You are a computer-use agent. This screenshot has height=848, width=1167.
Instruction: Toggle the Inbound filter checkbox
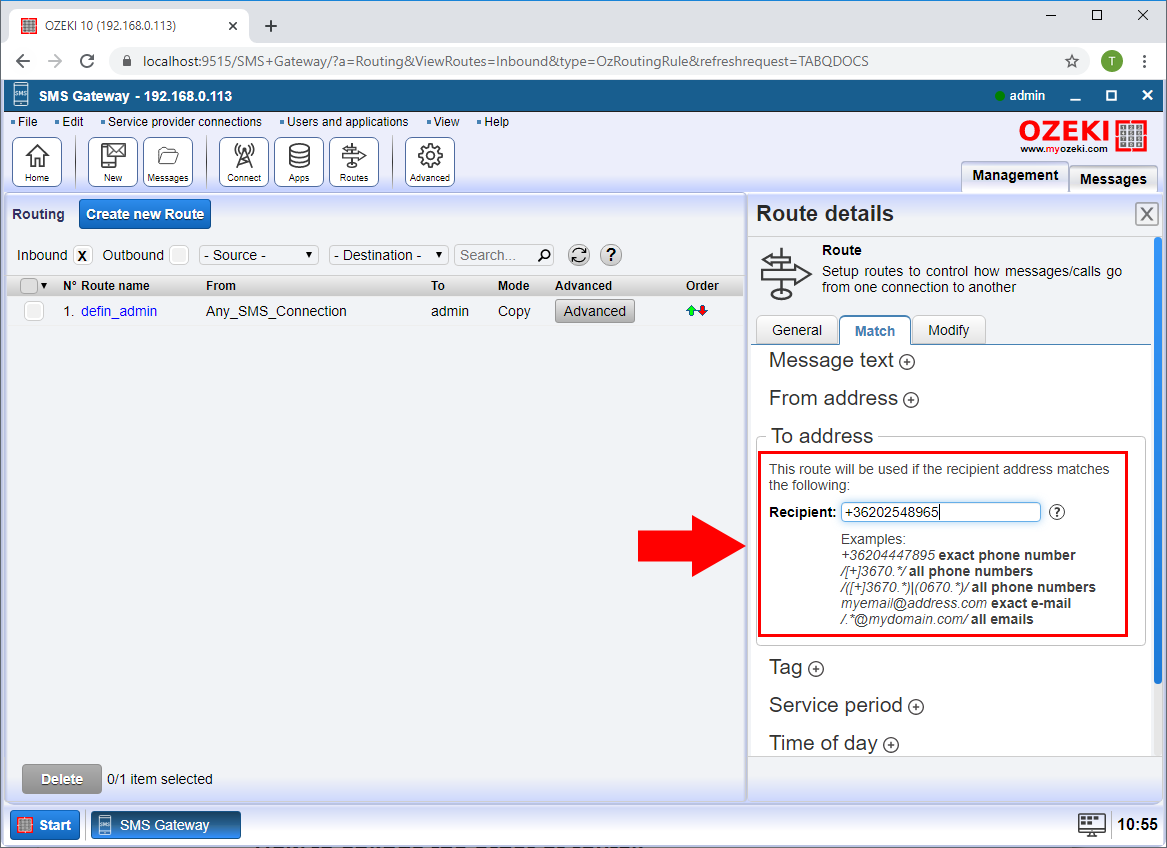coord(83,255)
